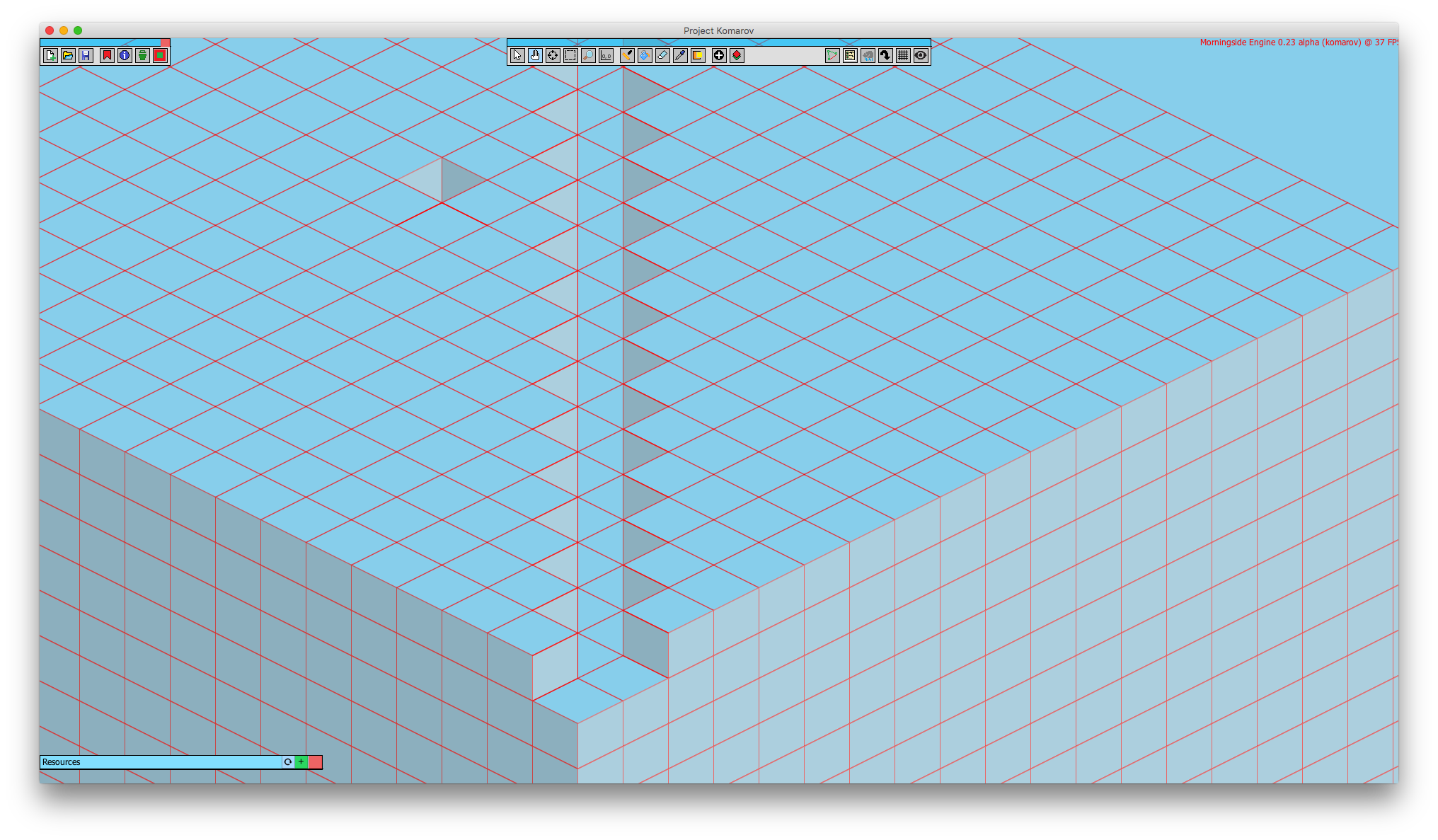Click the New file icon
This screenshot has height=840, width=1438.
[x=50, y=56]
